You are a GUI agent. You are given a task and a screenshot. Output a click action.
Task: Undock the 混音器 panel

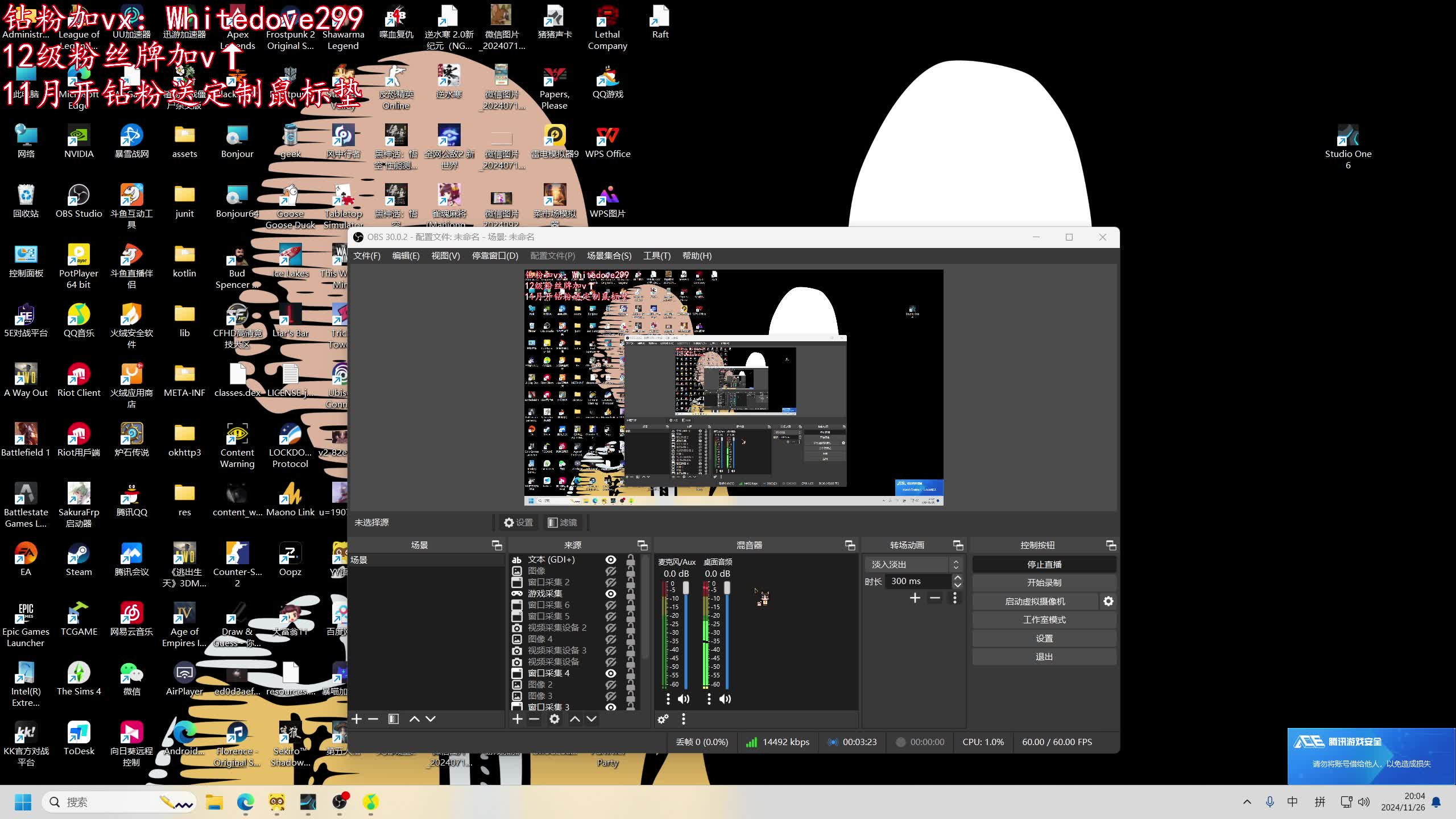point(850,545)
